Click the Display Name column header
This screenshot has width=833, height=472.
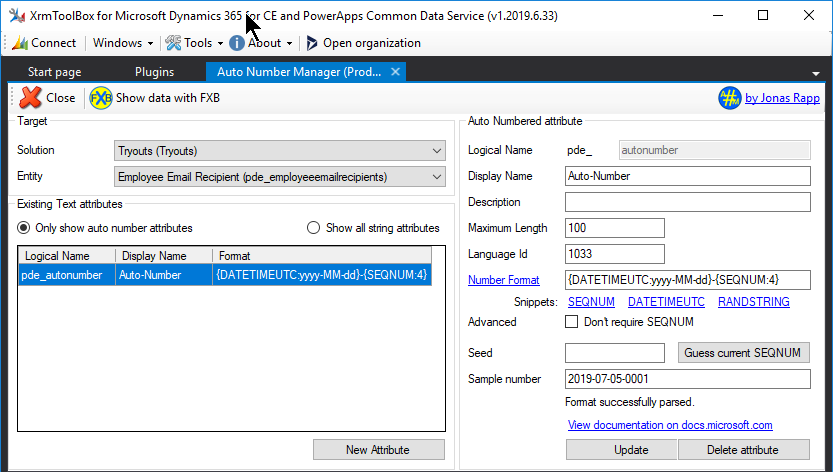[x=164, y=256]
